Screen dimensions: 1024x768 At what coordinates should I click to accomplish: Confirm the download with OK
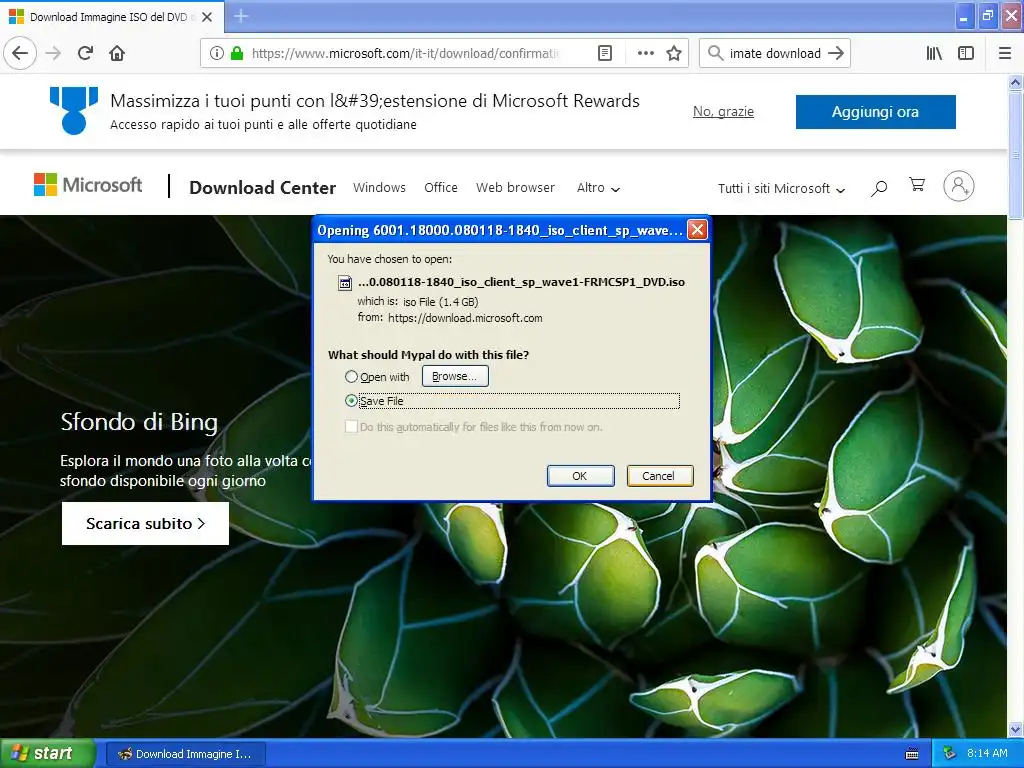[x=580, y=476]
